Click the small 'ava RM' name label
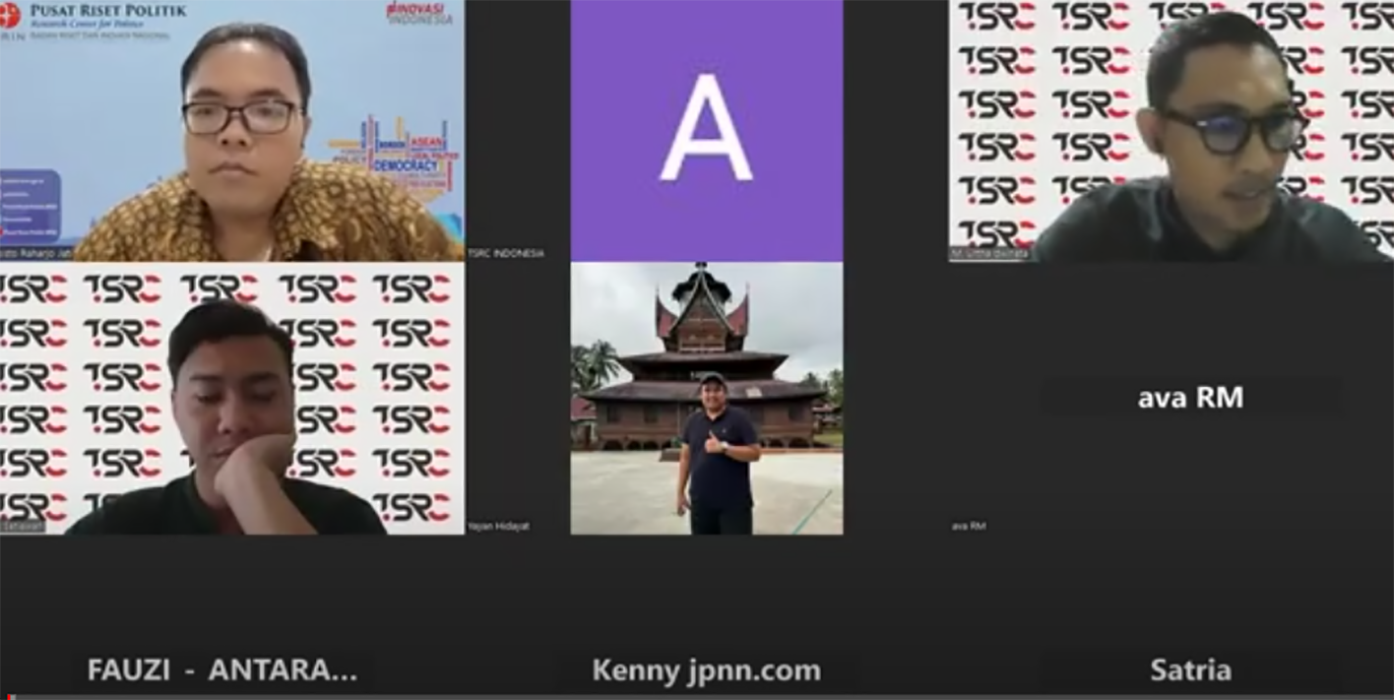1394x700 pixels. (968, 526)
